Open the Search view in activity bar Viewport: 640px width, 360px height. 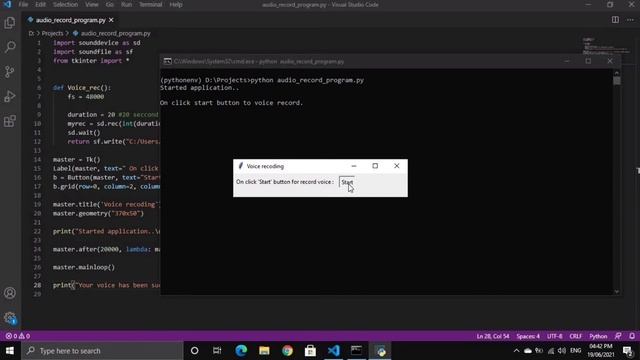click(x=10, y=47)
